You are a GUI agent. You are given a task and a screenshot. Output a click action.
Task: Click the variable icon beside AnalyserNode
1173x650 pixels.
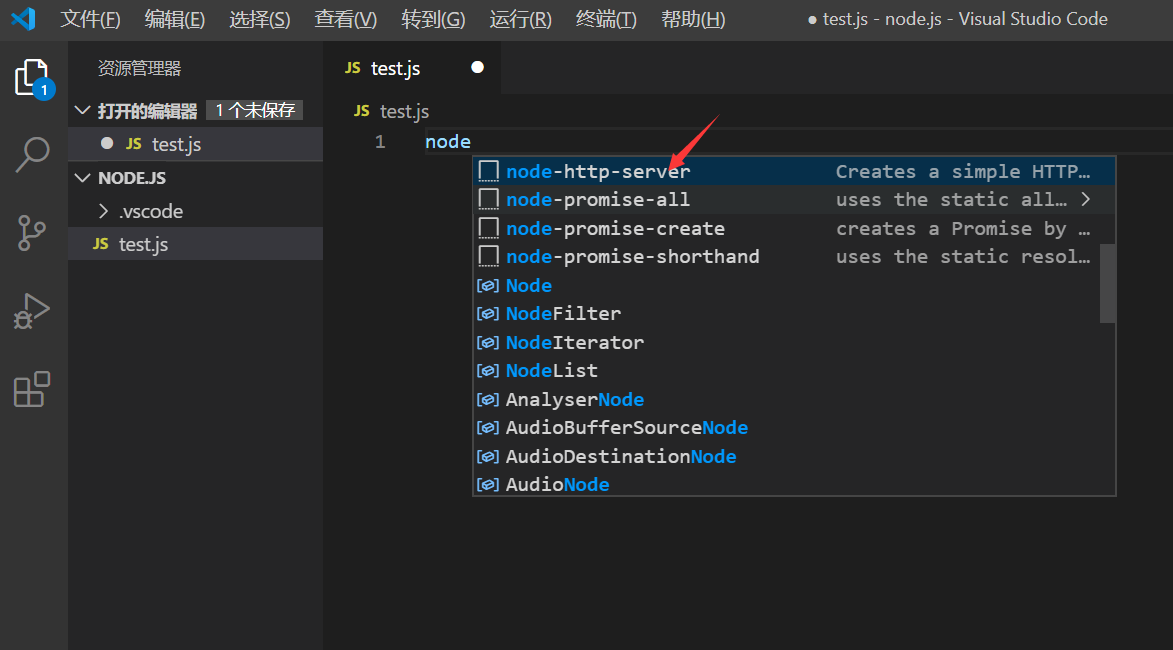pyautogui.click(x=489, y=399)
